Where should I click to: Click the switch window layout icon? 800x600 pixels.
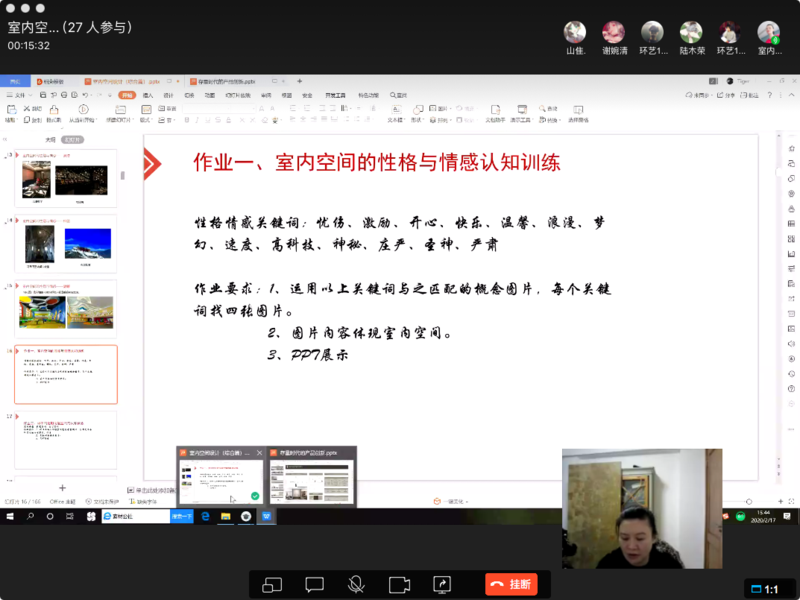[x=271, y=584]
